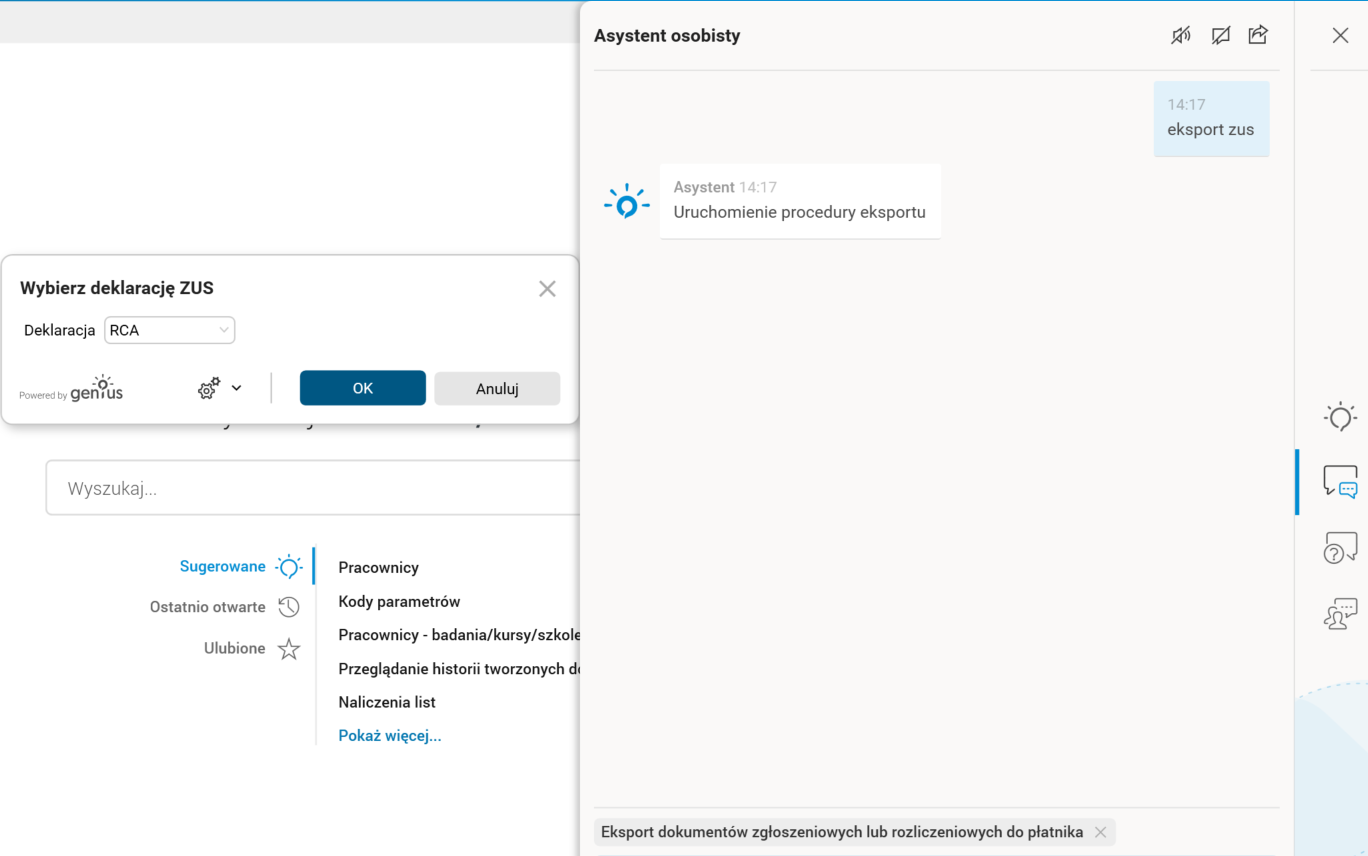The height and width of the screenshot is (856, 1368).
Task: Open the gears settings menu in dialog
Action: click(x=209, y=388)
